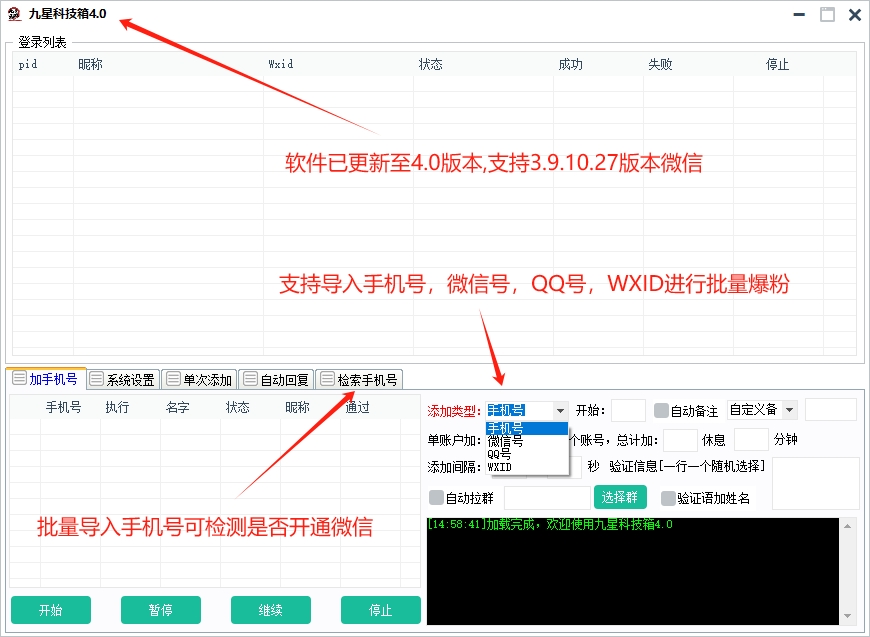The width and height of the screenshot is (870, 637).
Task: Click the 休息 minutes input field
Action: pyautogui.click(x=751, y=440)
